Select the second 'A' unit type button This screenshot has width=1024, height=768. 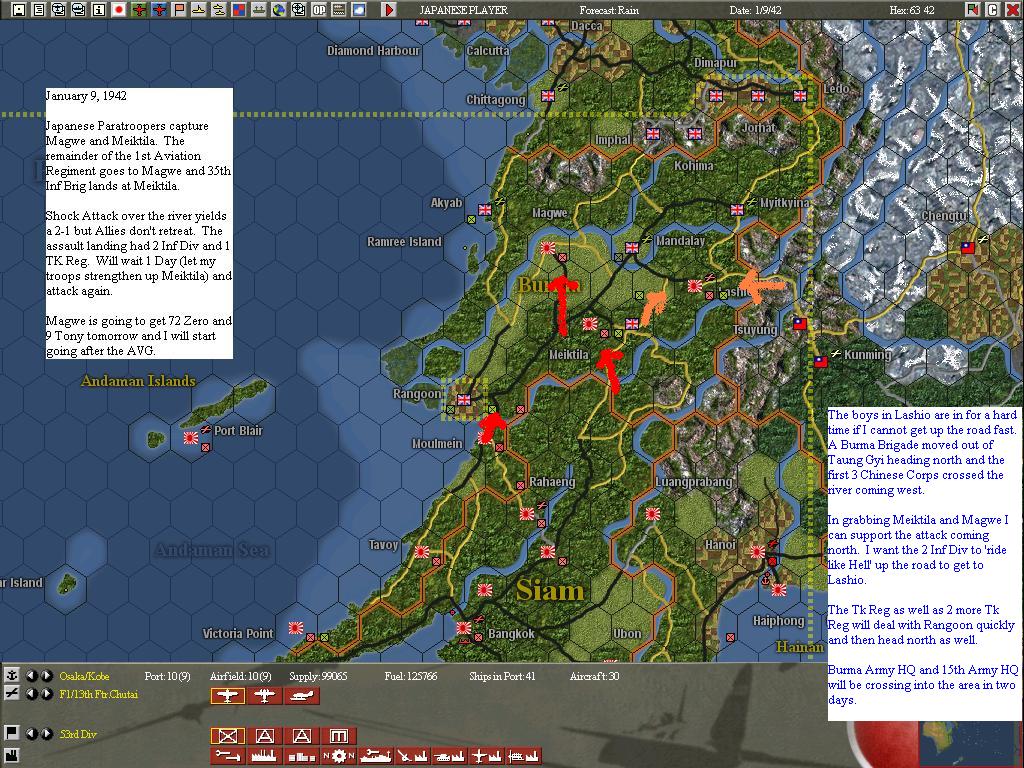(x=302, y=736)
